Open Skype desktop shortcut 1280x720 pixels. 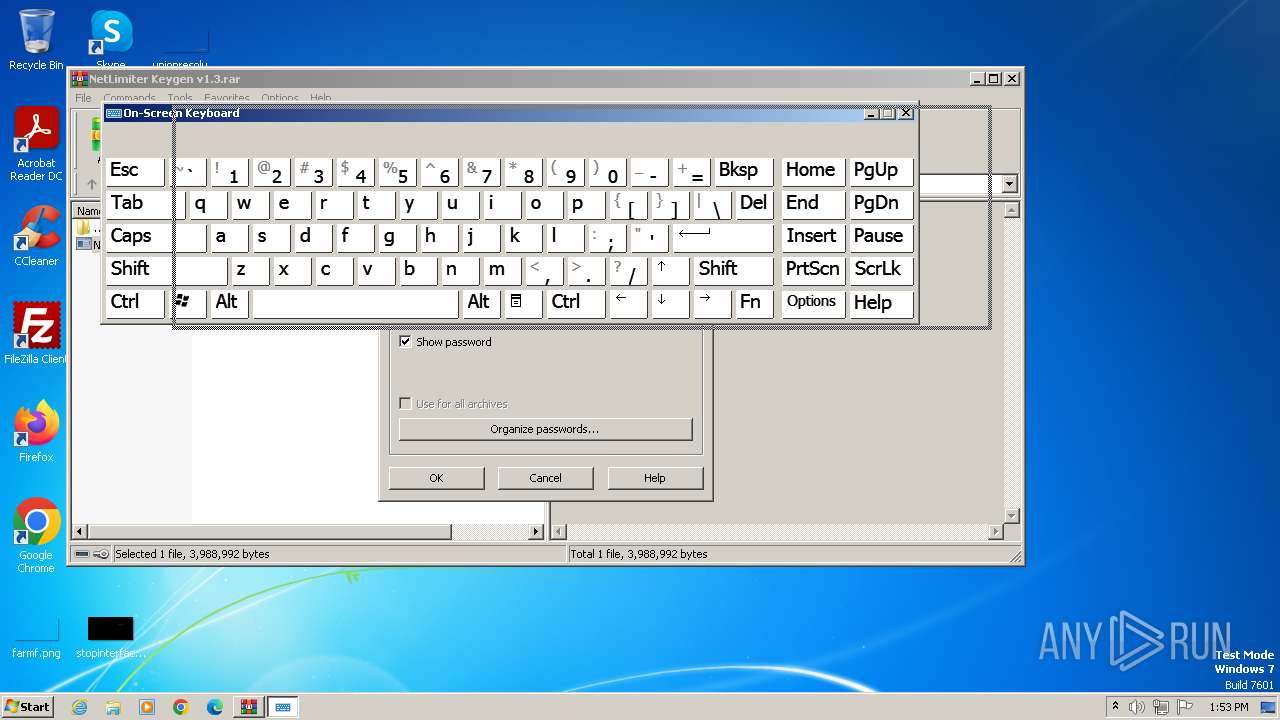click(110, 40)
